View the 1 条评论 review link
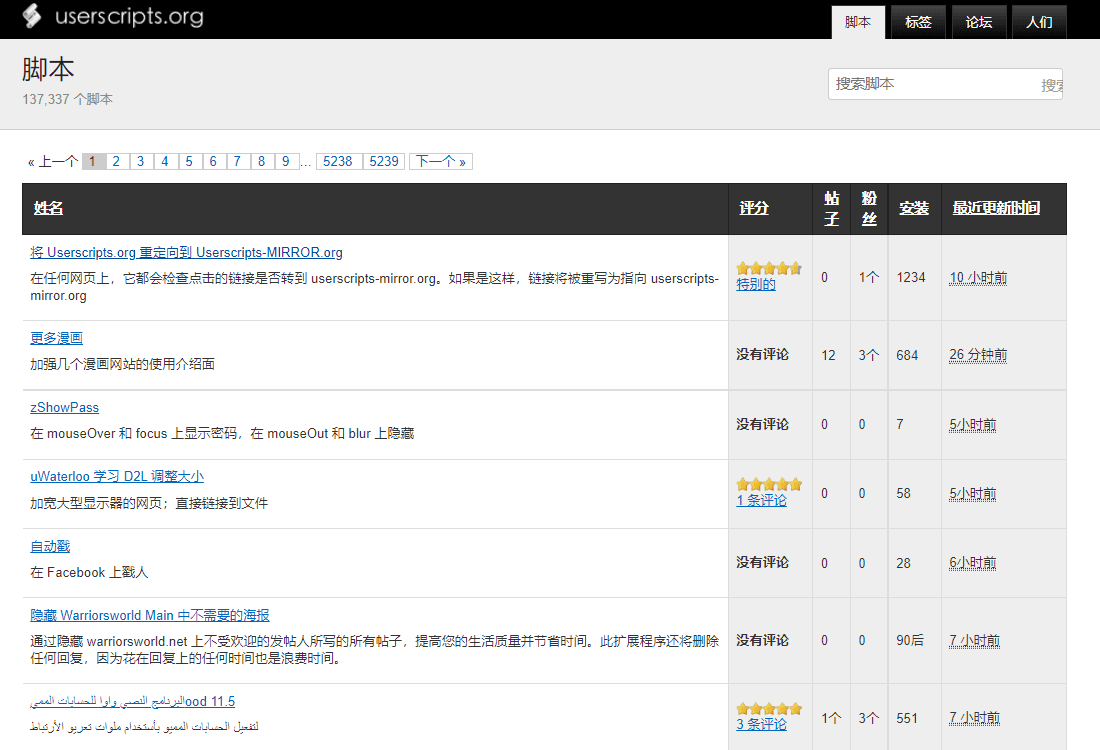 point(761,500)
